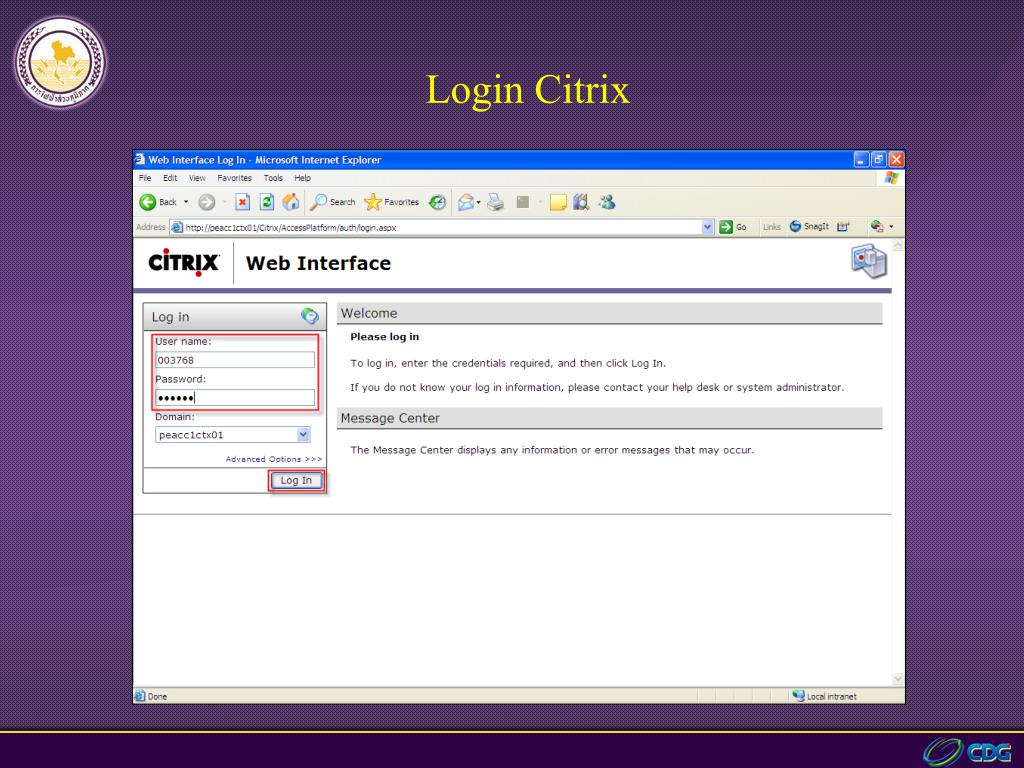1024x768 pixels.
Task: Click the browser Back button
Action: coord(154,202)
